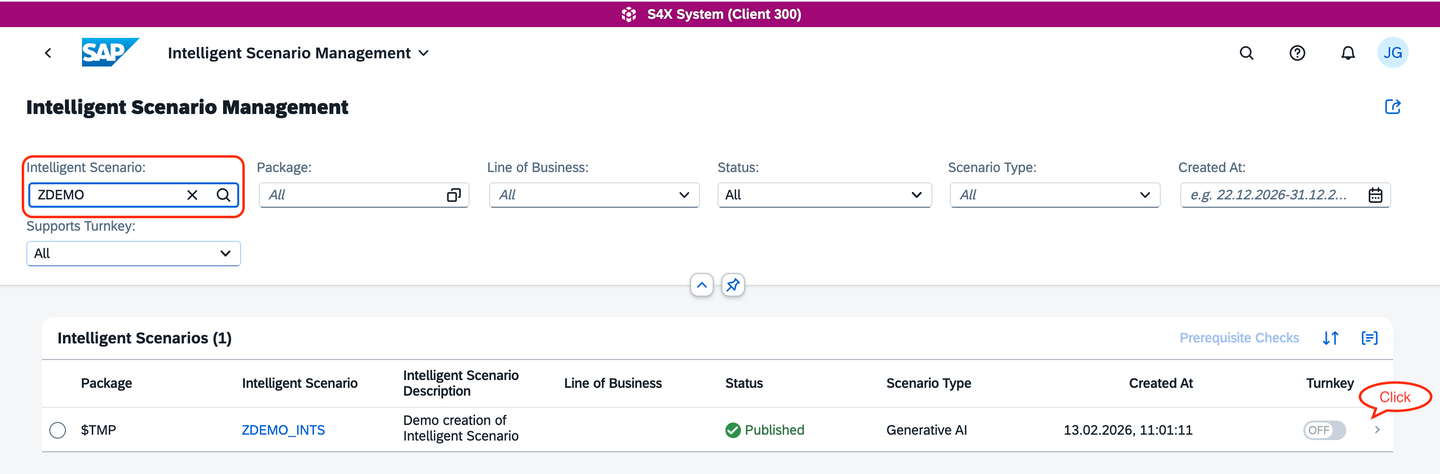Image resolution: width=1440 pixels, height=474 pixels.
Task: Run search in Intelligent Scenario field
Action: 223,195
